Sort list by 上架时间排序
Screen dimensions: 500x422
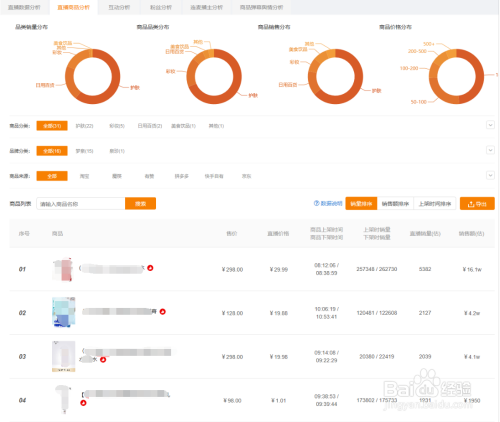435,204
